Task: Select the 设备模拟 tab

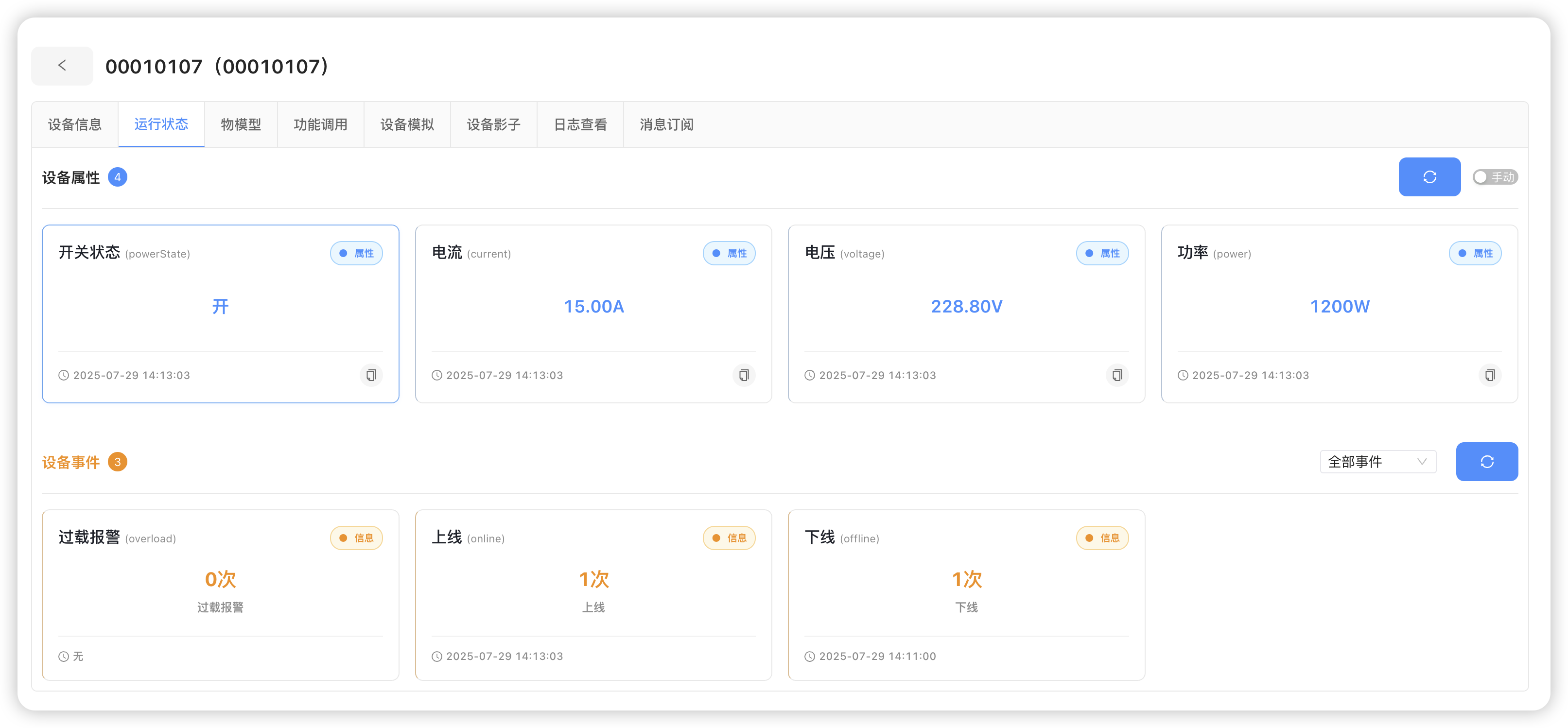Action: 407,125
